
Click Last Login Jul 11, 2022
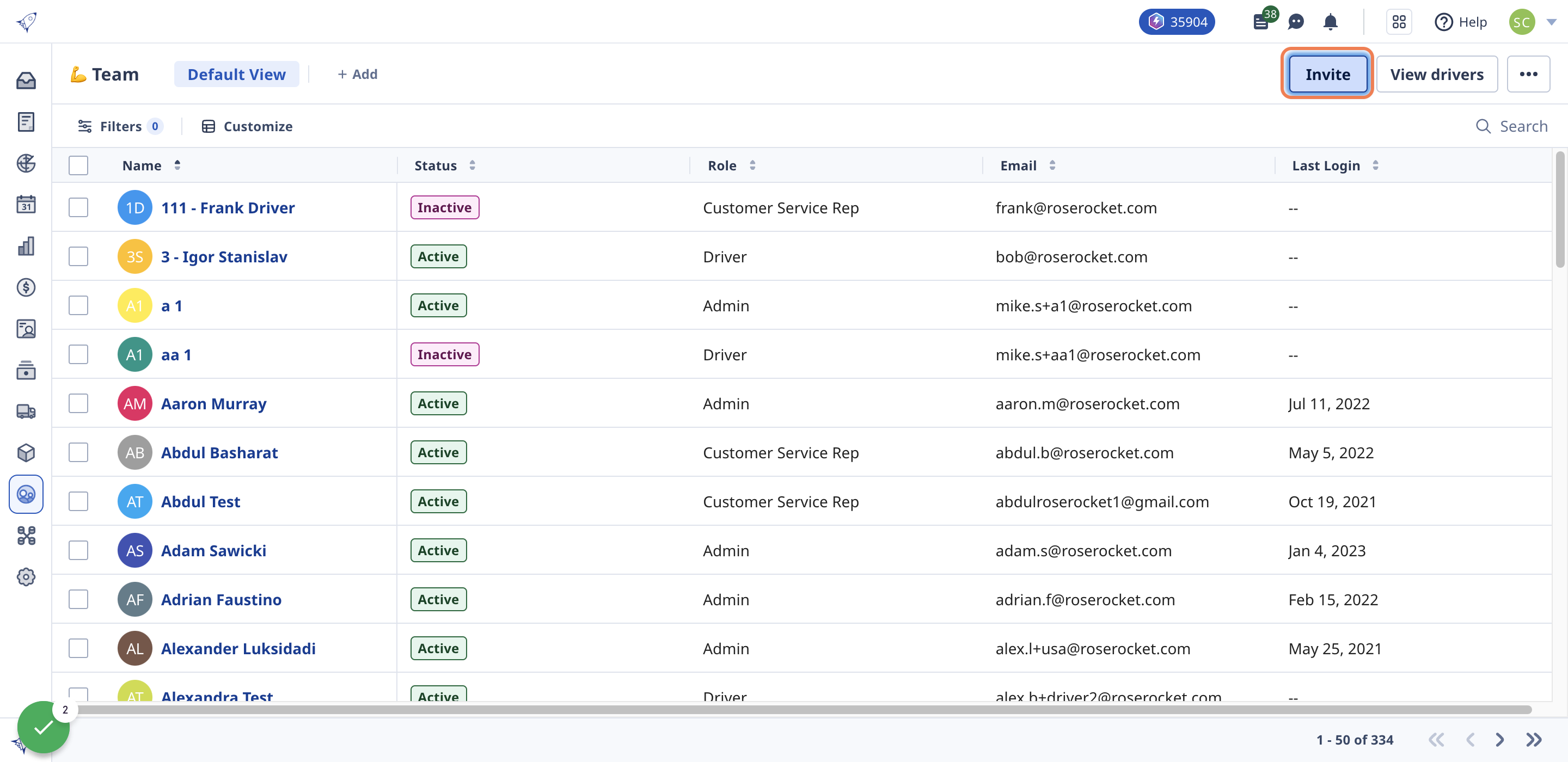pos(1329,403)
